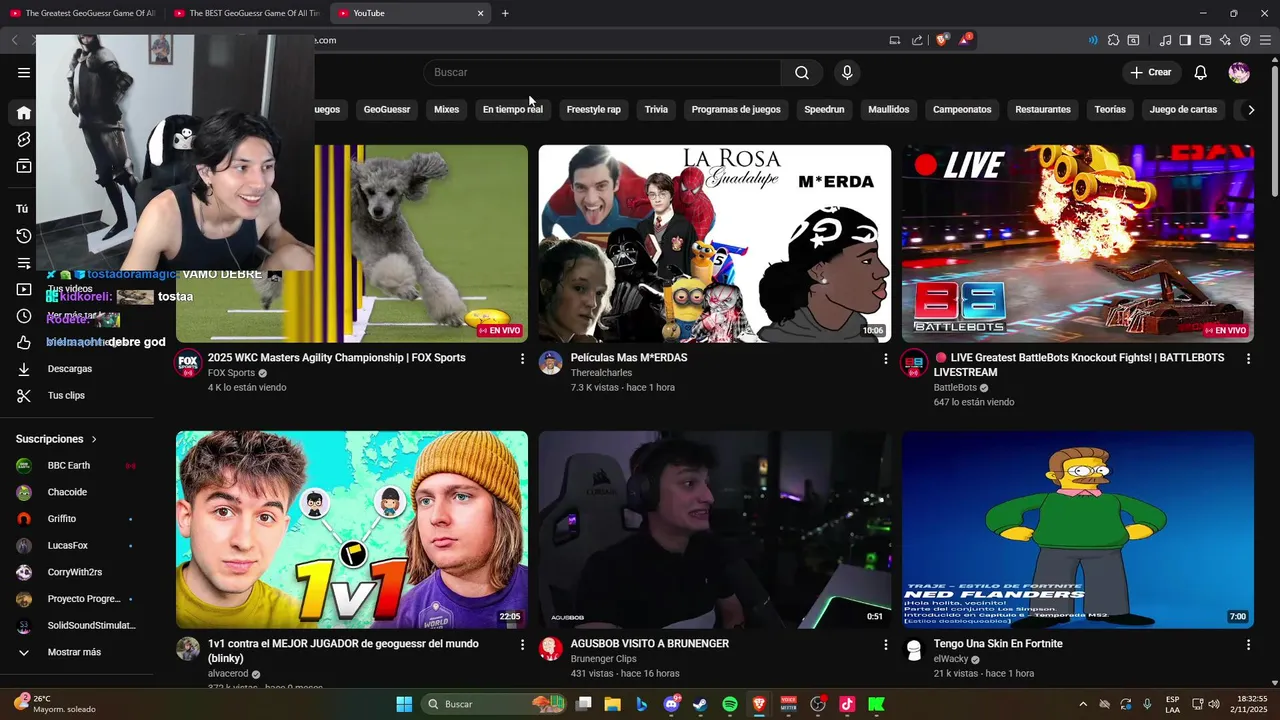Screen dimensions: 1280x720
Task: Click the Crear button
Action: tap(1151, 72)
